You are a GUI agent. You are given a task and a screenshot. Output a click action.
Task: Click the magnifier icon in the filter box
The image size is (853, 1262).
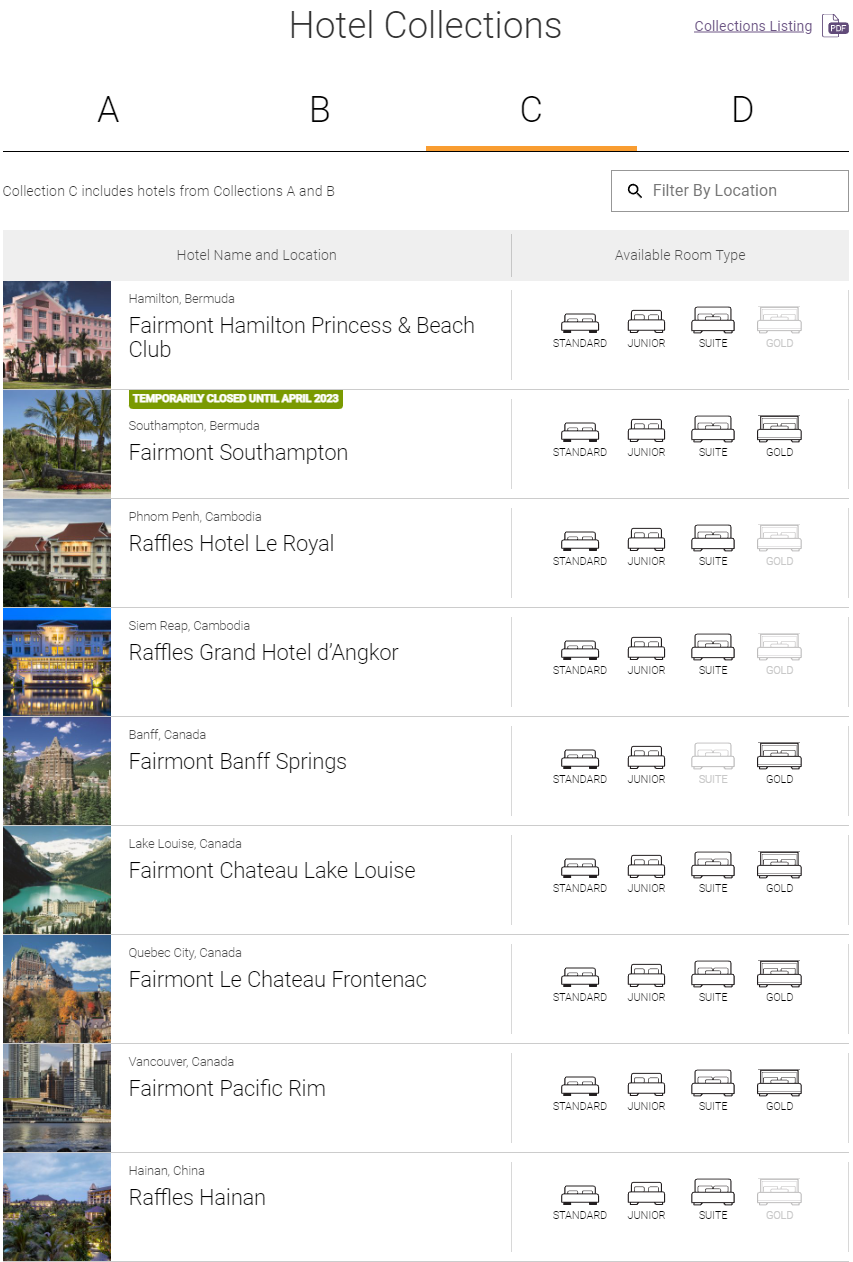tap(635, 191)
